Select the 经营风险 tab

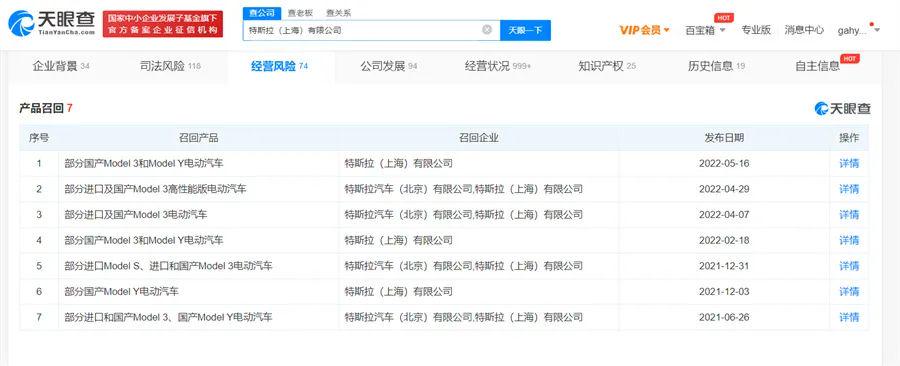click(x=280, y=66)
